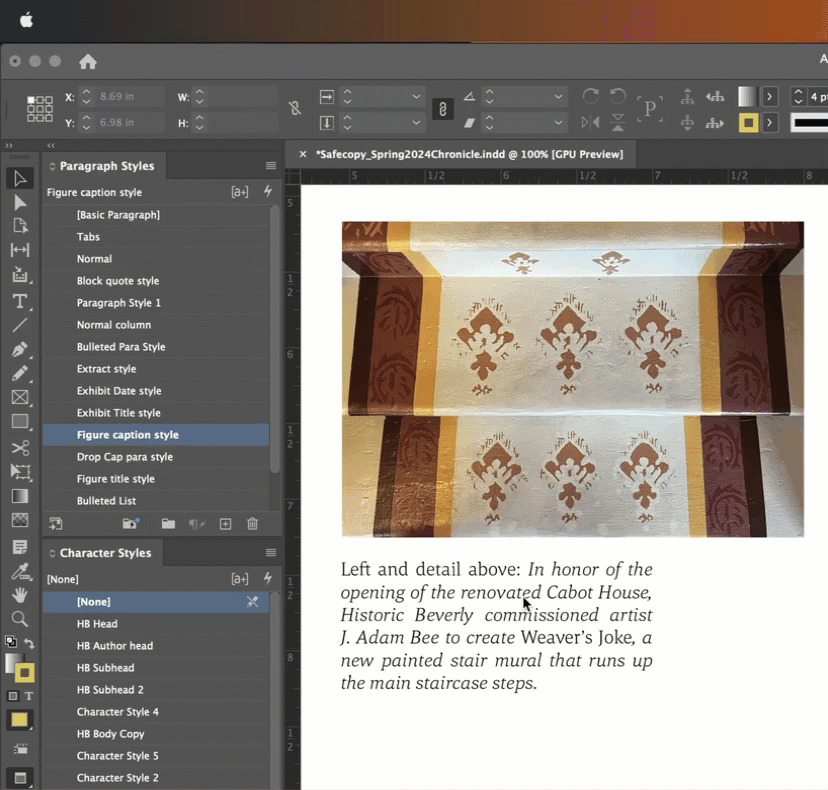Collapse the Paragraph Styles panel toggle

[52, 166]
